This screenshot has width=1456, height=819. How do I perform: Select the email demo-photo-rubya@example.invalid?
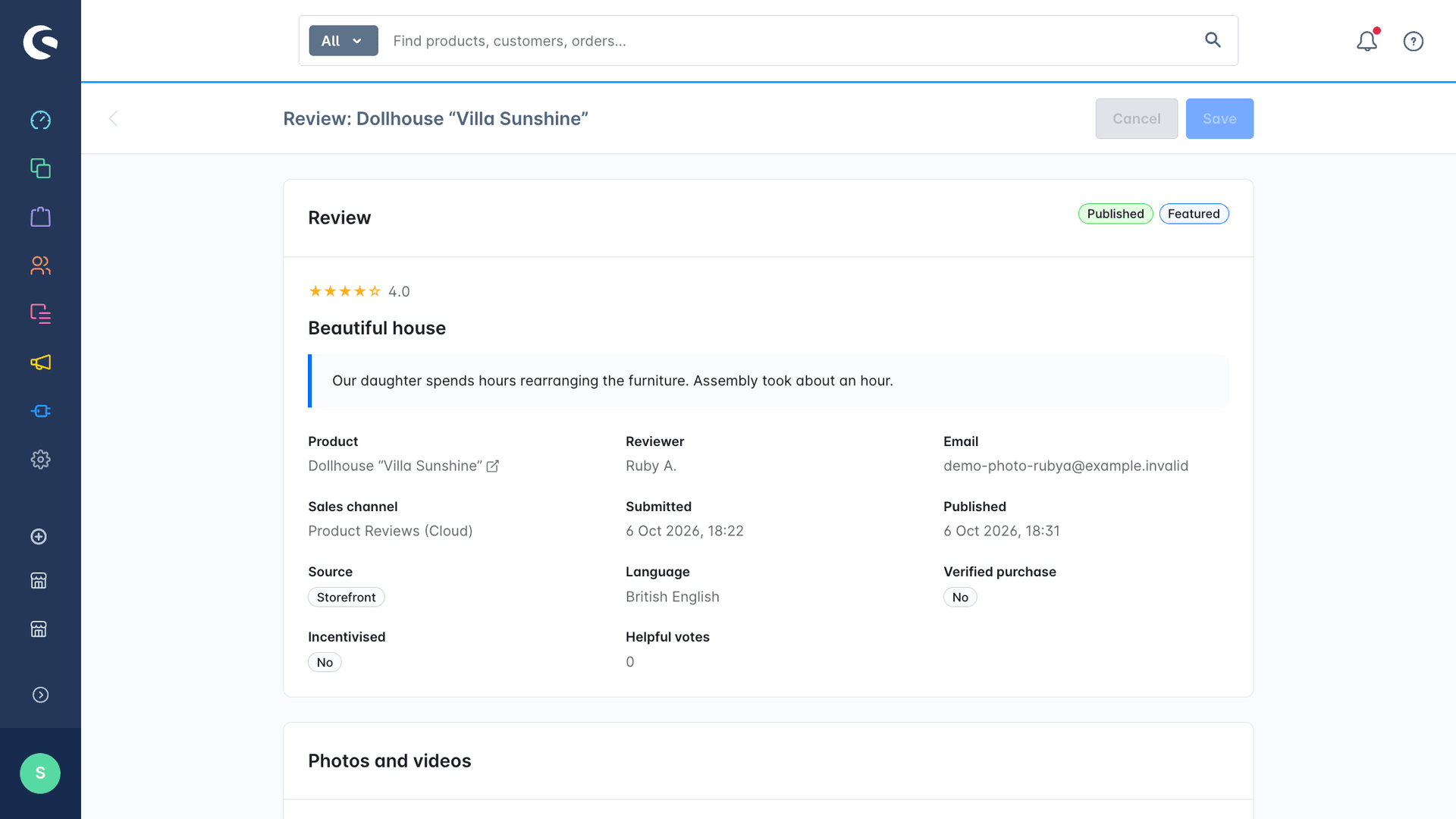[x=1065, y=466]
